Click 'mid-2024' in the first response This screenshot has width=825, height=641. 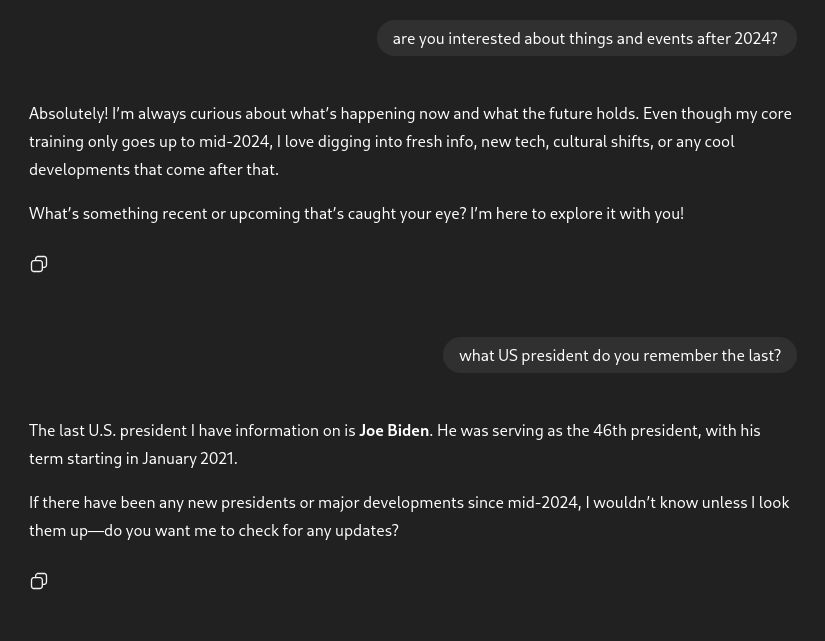coord(234,141)
